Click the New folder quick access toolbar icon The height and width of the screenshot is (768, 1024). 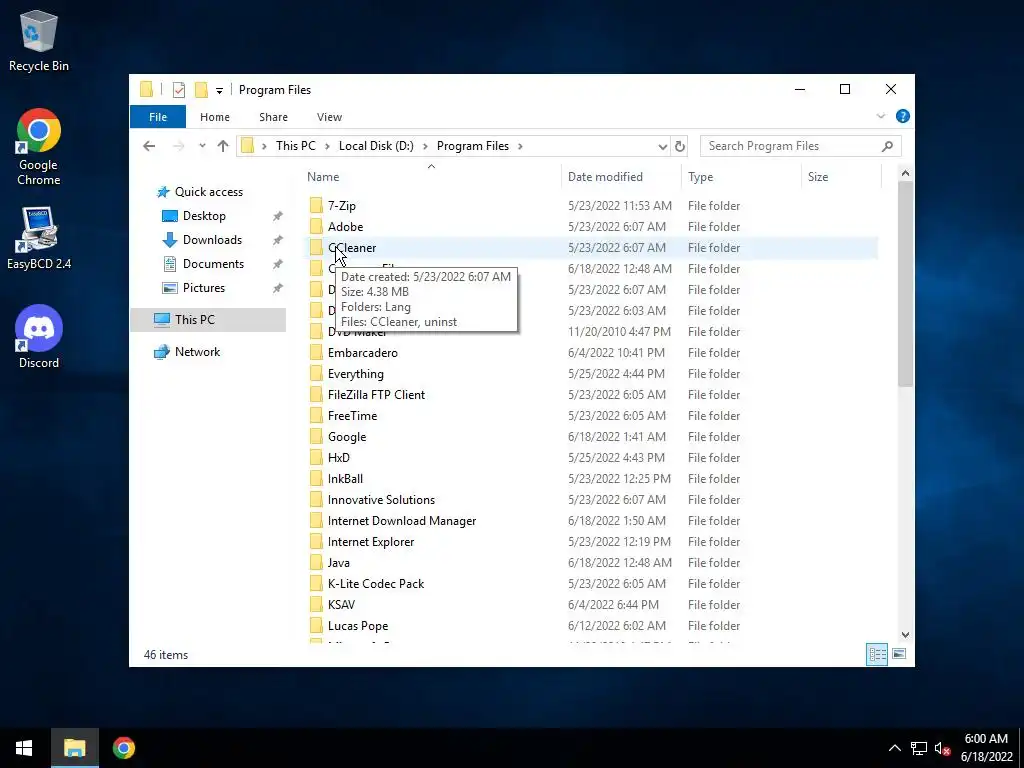coord(201,90)
